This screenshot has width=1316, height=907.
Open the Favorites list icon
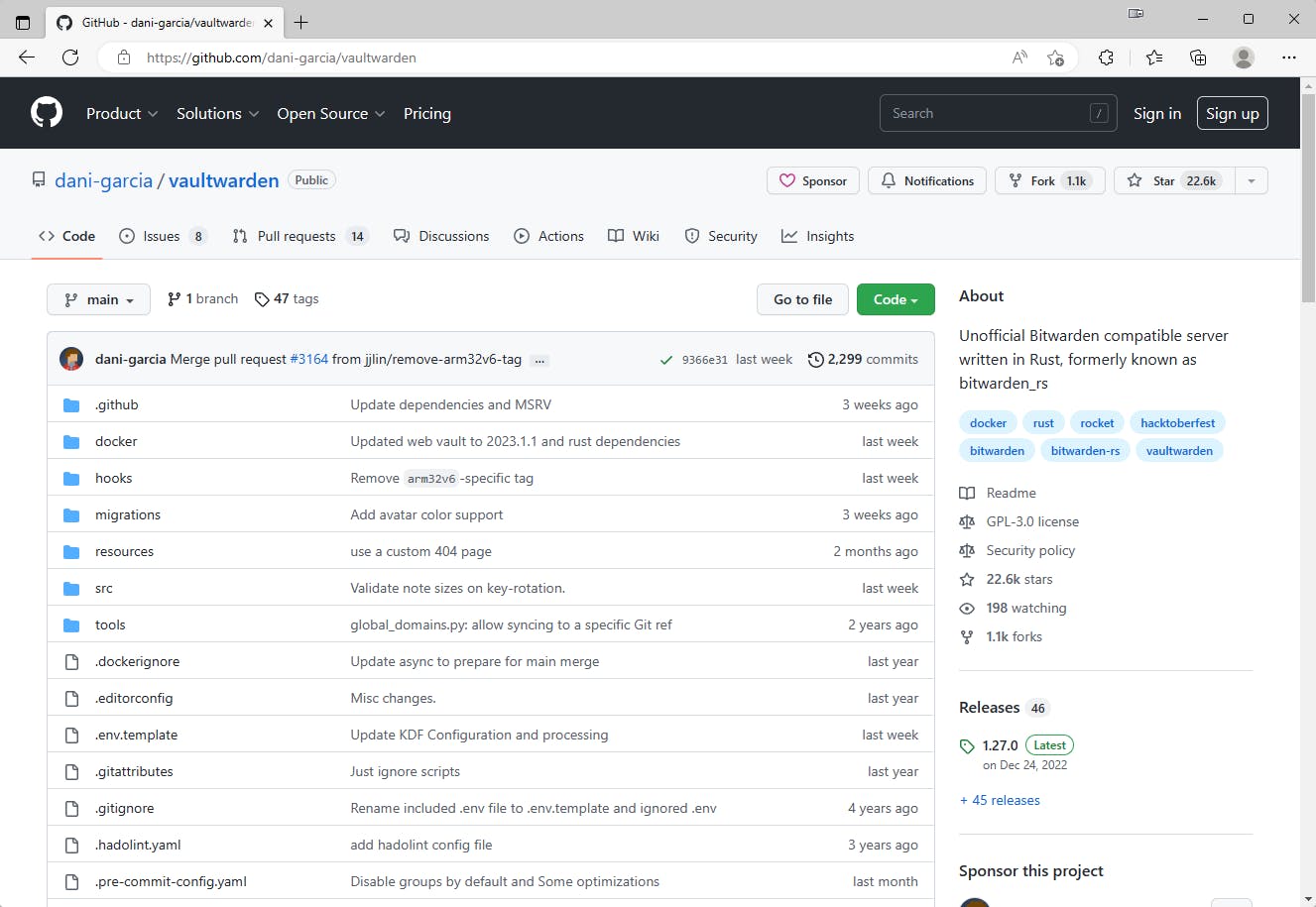(1154, 57)
